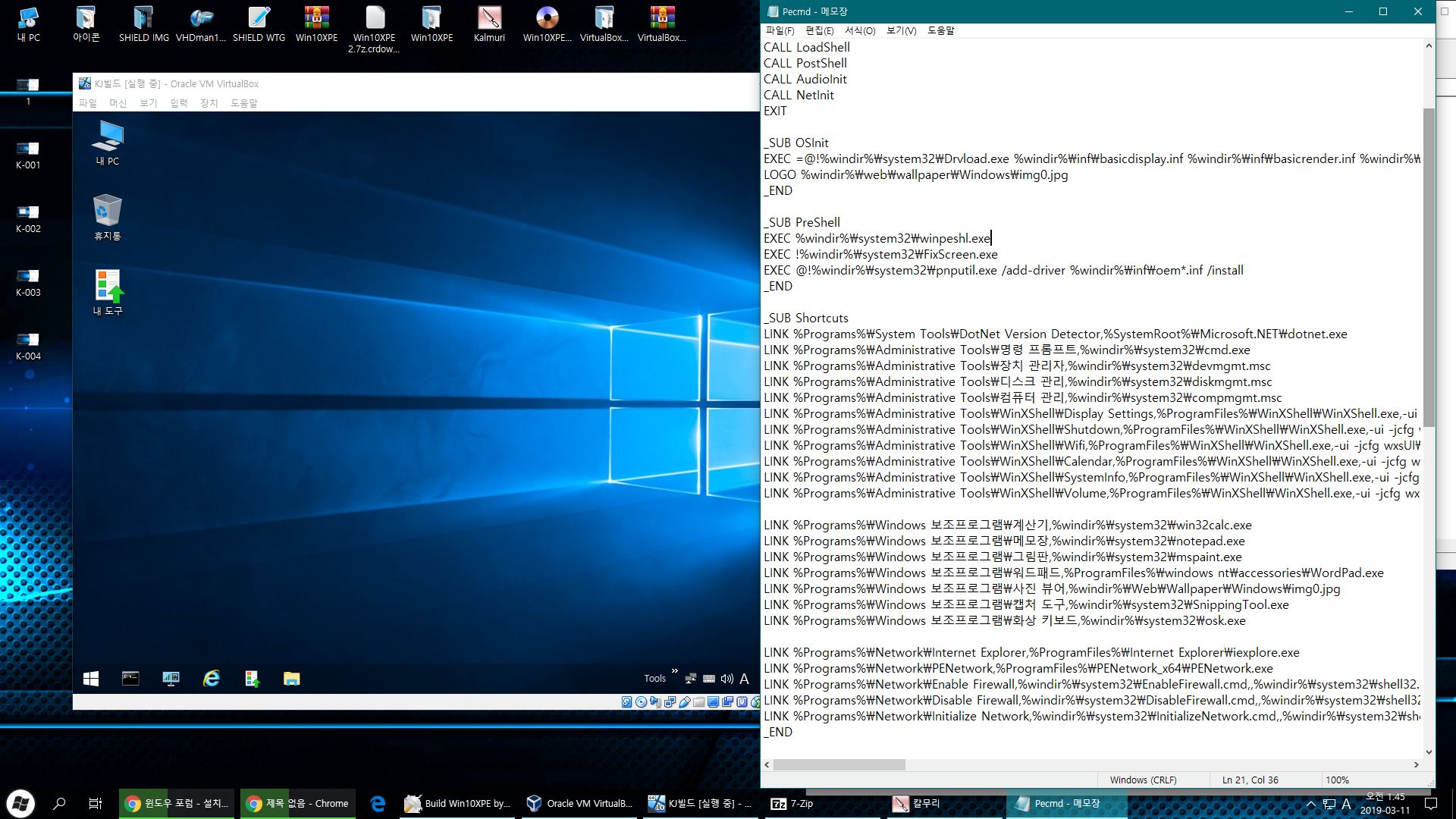The image size is (1456, 819).
Task: Switch to 칼무리 taskbar window
Action: point(945,803)
